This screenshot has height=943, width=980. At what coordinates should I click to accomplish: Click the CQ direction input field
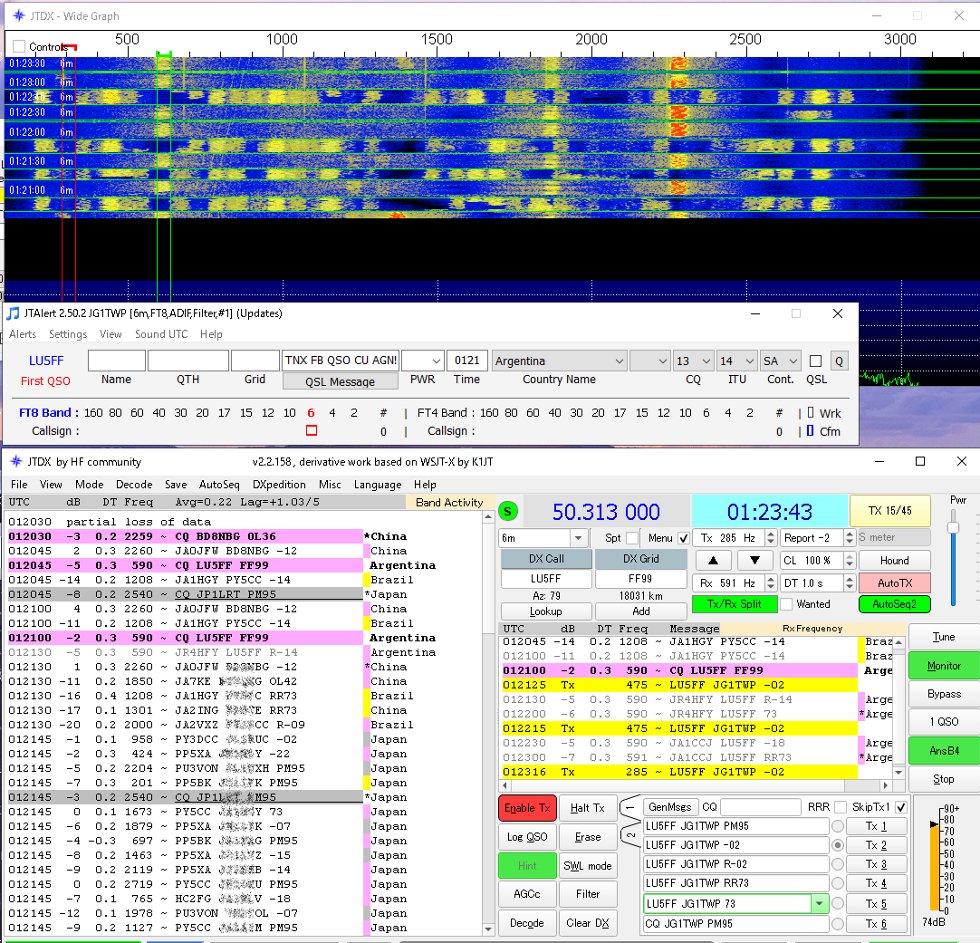pyautogui.click(x=760, y=807)
